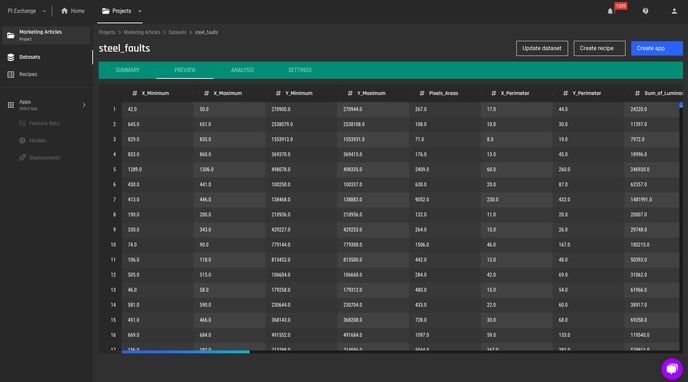This screenshot has width=688, height=382.
Task: Click the hash icon beside Y_Perimeter column
Action: (566, 93)
